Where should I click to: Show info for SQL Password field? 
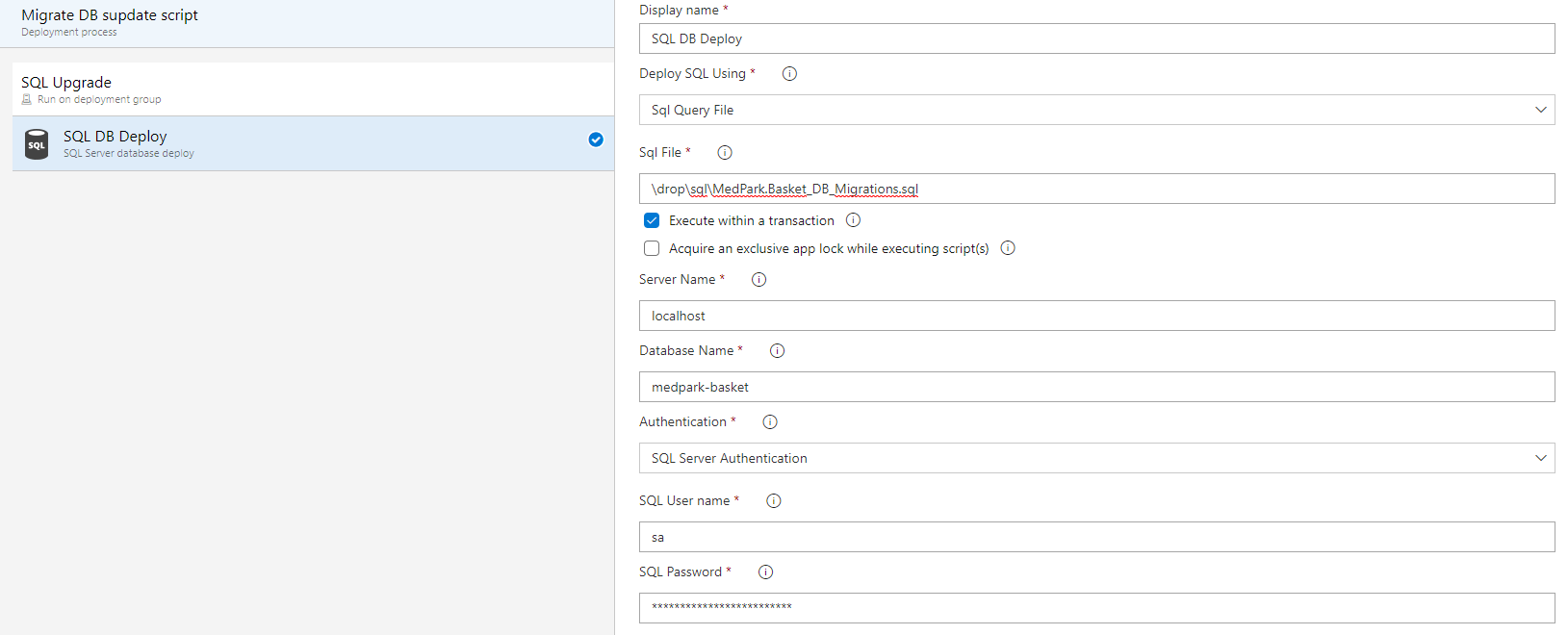click(765, 572)
